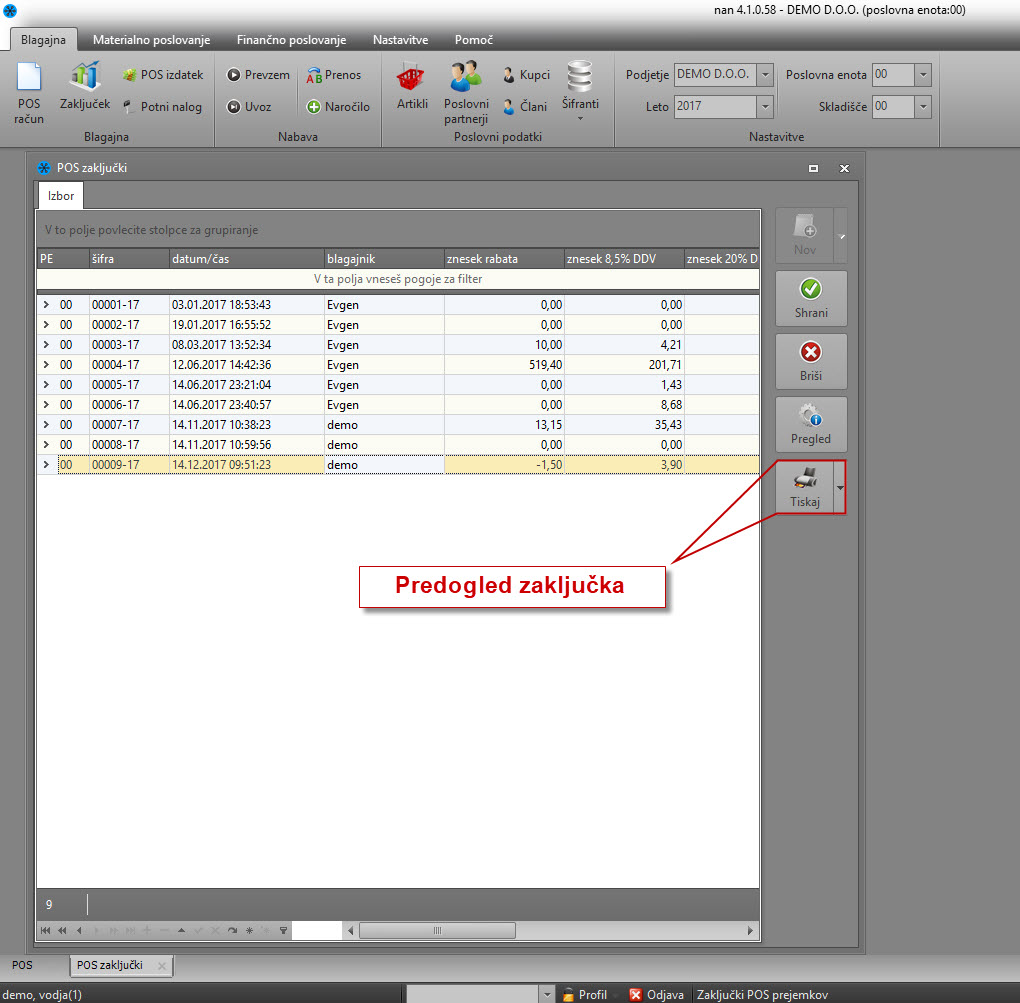Viewport: 1020px width, 1003px height.
Task: Open Potni nalog
Action: [163, 107]
